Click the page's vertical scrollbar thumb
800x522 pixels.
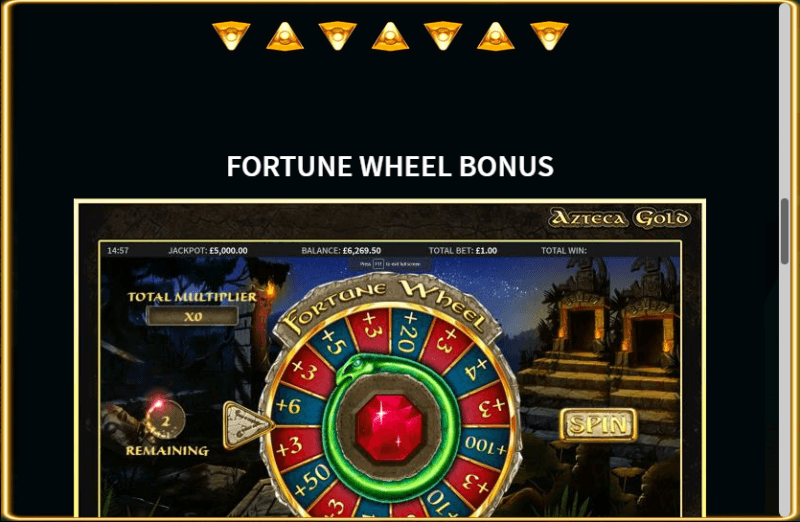[785, 231]
